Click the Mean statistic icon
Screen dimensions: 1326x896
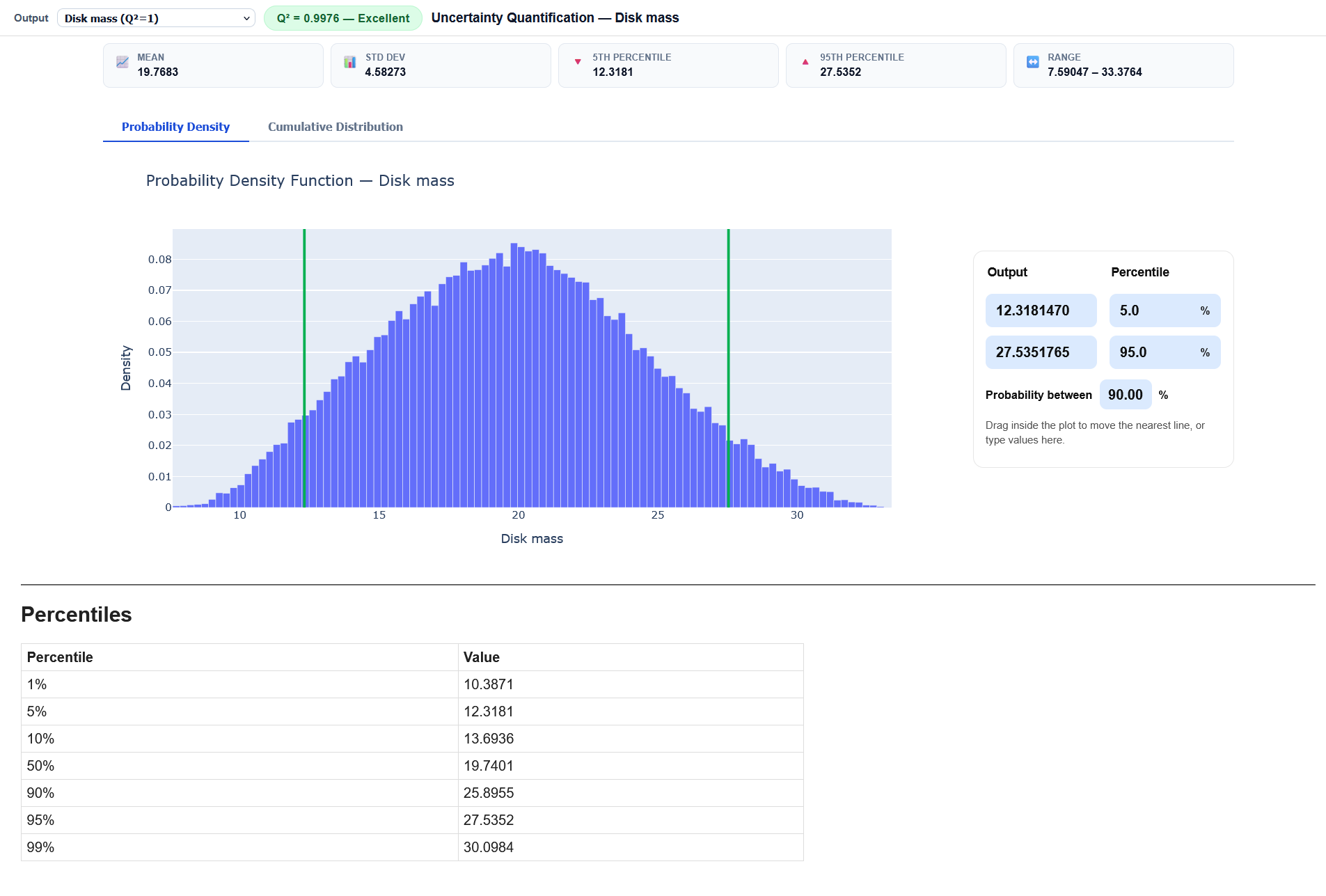[123, 63]
